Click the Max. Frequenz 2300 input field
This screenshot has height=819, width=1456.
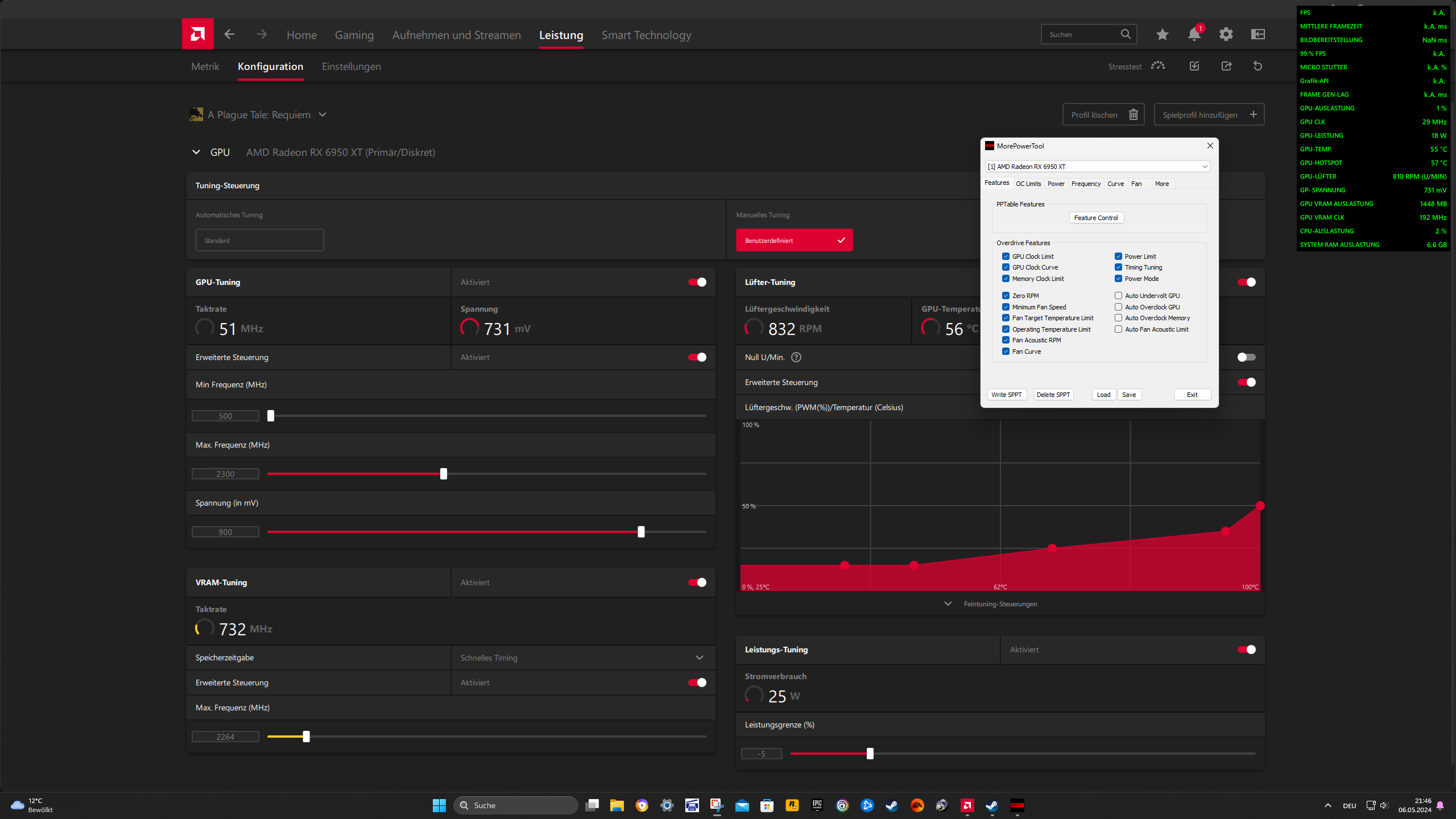[225, 474]
